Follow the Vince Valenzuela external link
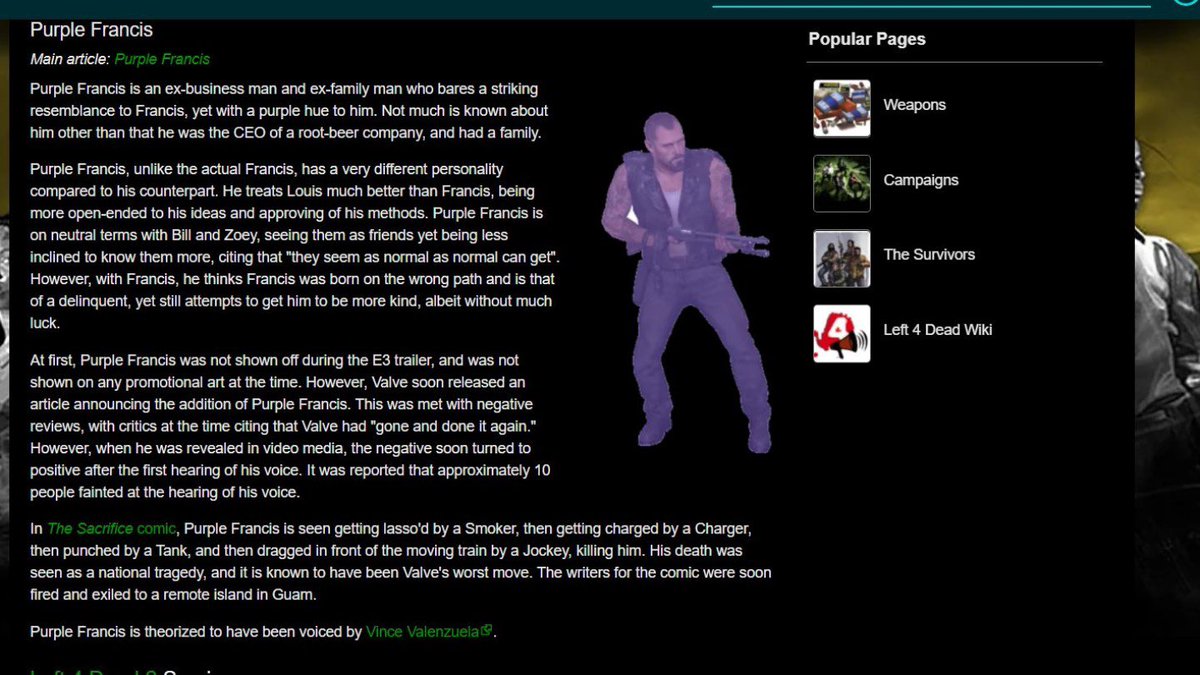The image size is (1200, 675). click(x=429, y=632)
